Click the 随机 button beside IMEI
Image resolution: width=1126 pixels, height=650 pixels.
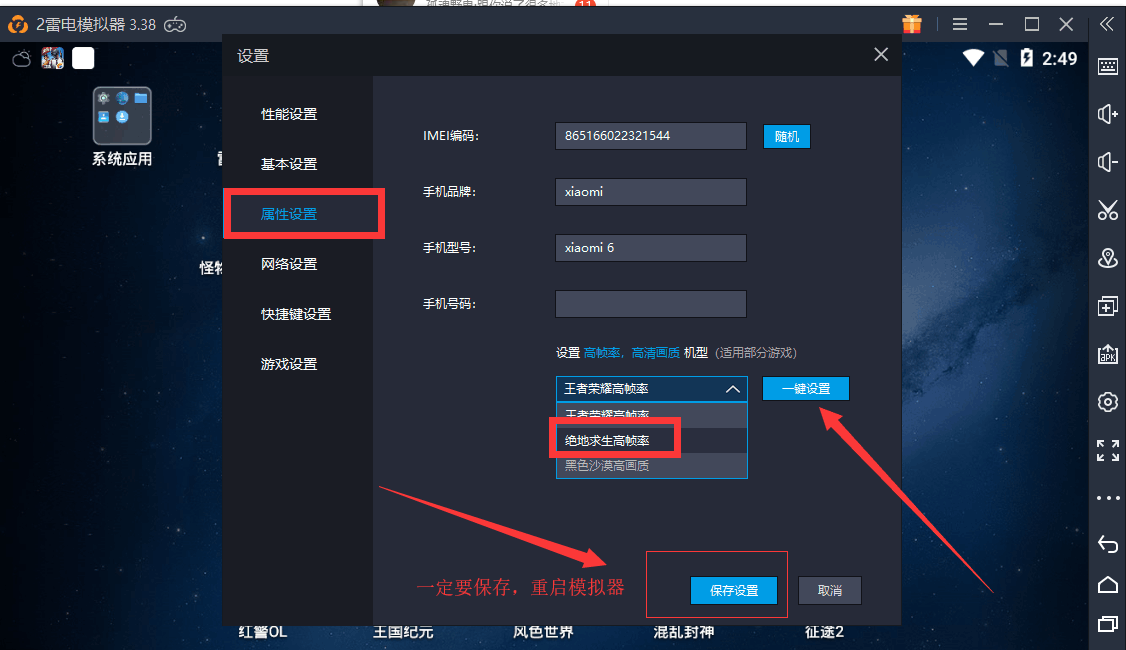pos(786,137)
